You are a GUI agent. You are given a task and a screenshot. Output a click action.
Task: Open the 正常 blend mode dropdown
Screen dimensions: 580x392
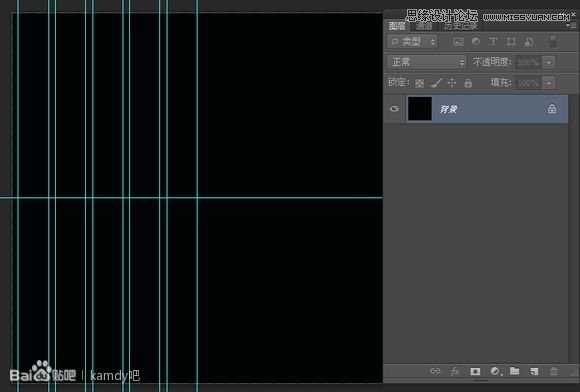(x=426, y=62)
